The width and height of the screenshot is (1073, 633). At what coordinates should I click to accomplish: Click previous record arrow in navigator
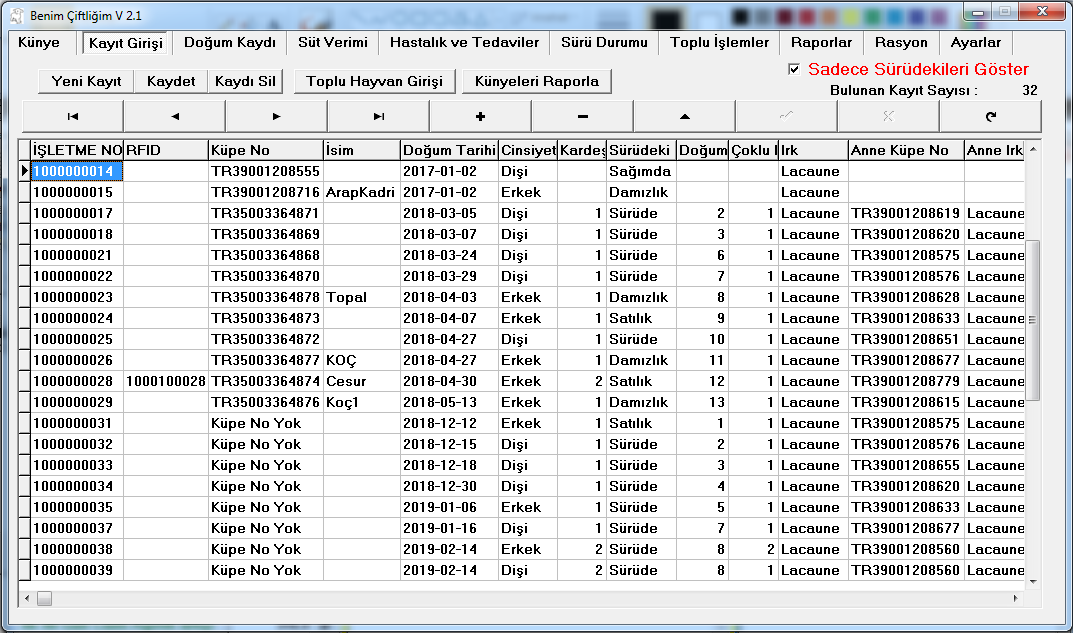175,116
